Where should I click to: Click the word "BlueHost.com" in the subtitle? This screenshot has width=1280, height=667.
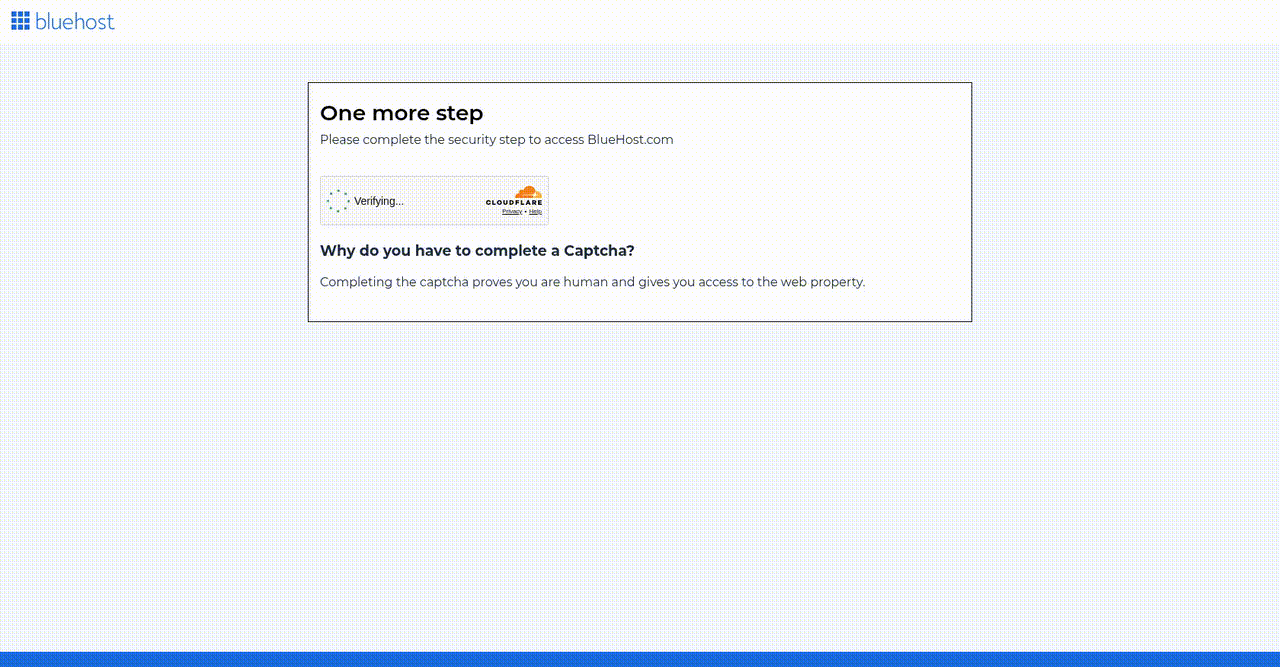point(630,140)
